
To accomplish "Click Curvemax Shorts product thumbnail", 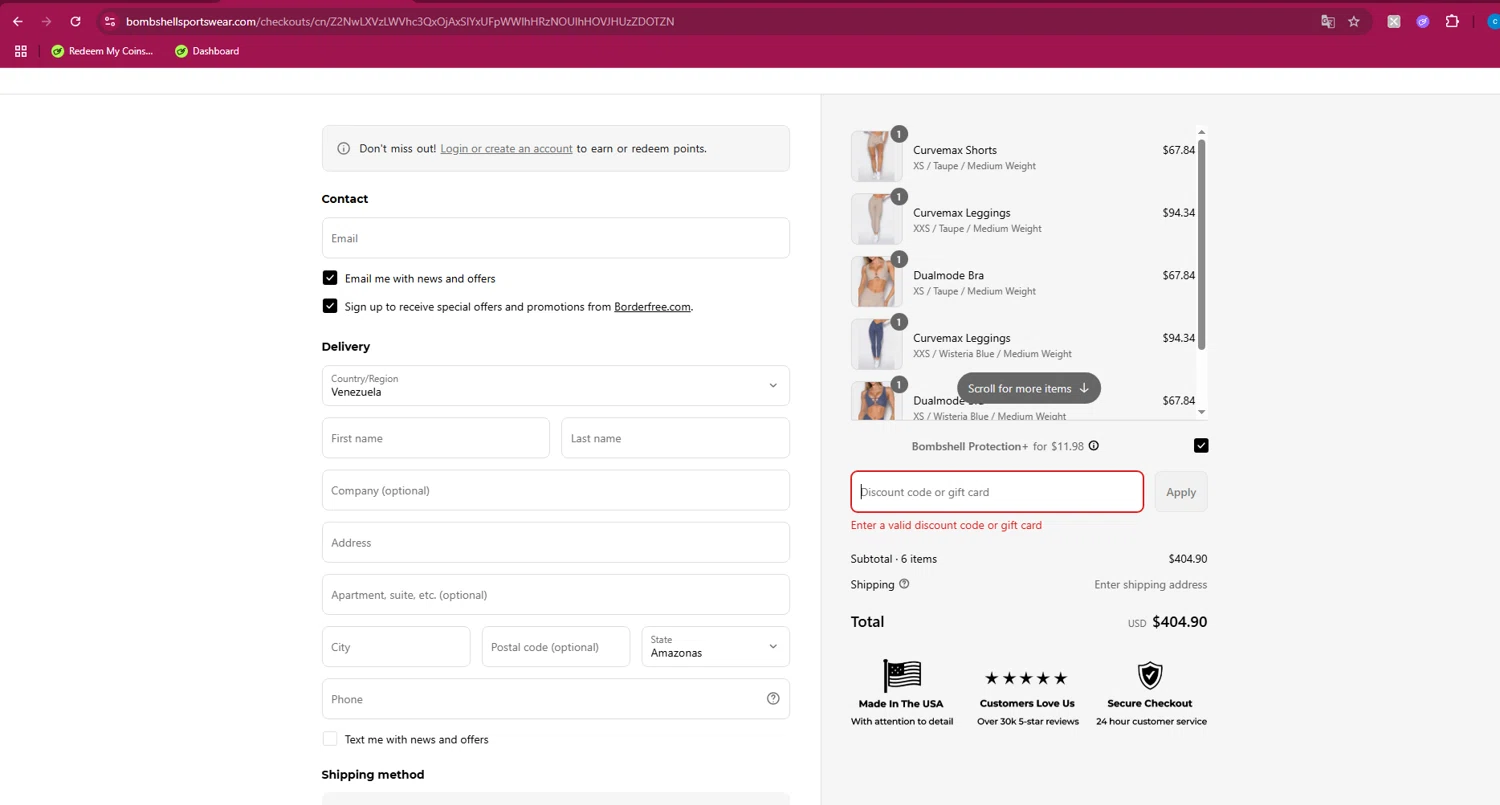I will point(877,157).
